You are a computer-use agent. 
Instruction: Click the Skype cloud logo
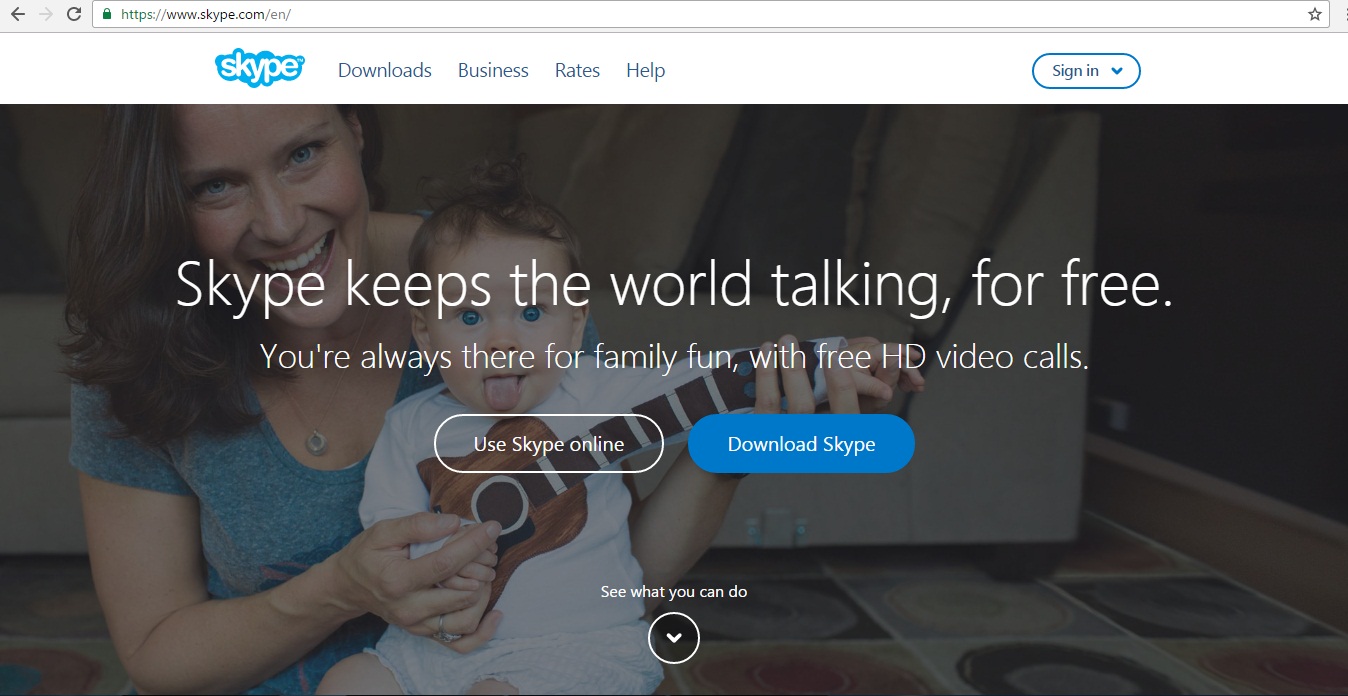260,68
